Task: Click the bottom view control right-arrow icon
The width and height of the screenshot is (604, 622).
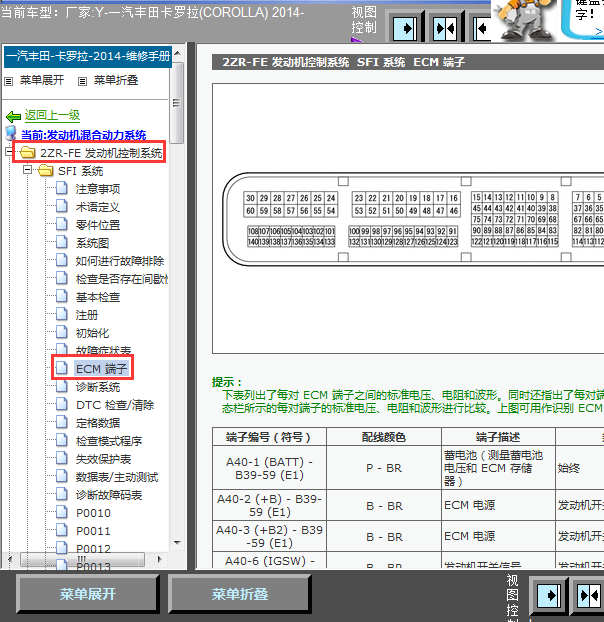Action: click(549, 595)
